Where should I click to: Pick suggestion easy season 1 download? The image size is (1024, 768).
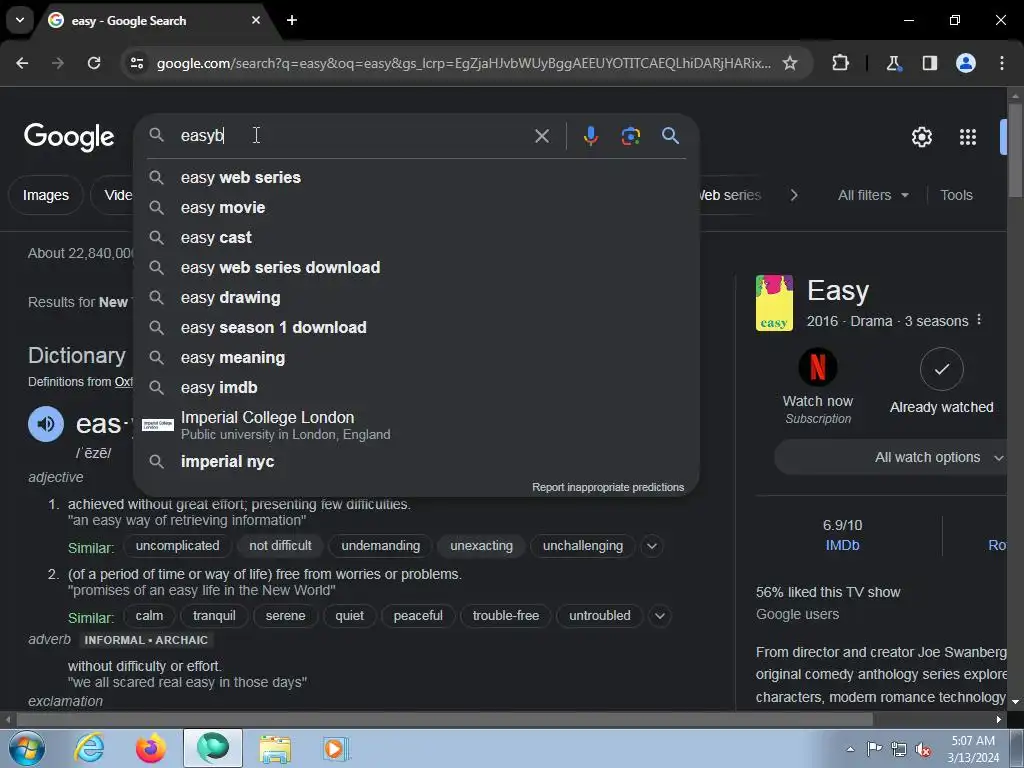pos(416,327)
